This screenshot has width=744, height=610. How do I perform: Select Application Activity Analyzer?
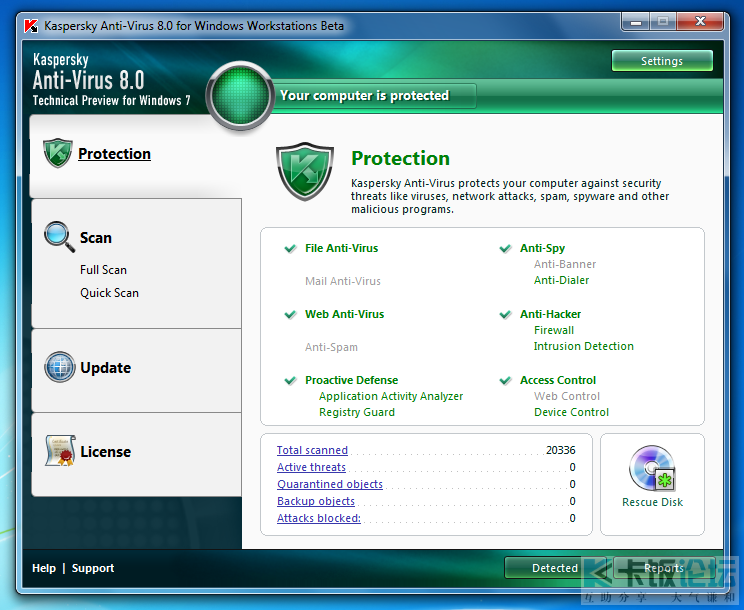(391, 396)
